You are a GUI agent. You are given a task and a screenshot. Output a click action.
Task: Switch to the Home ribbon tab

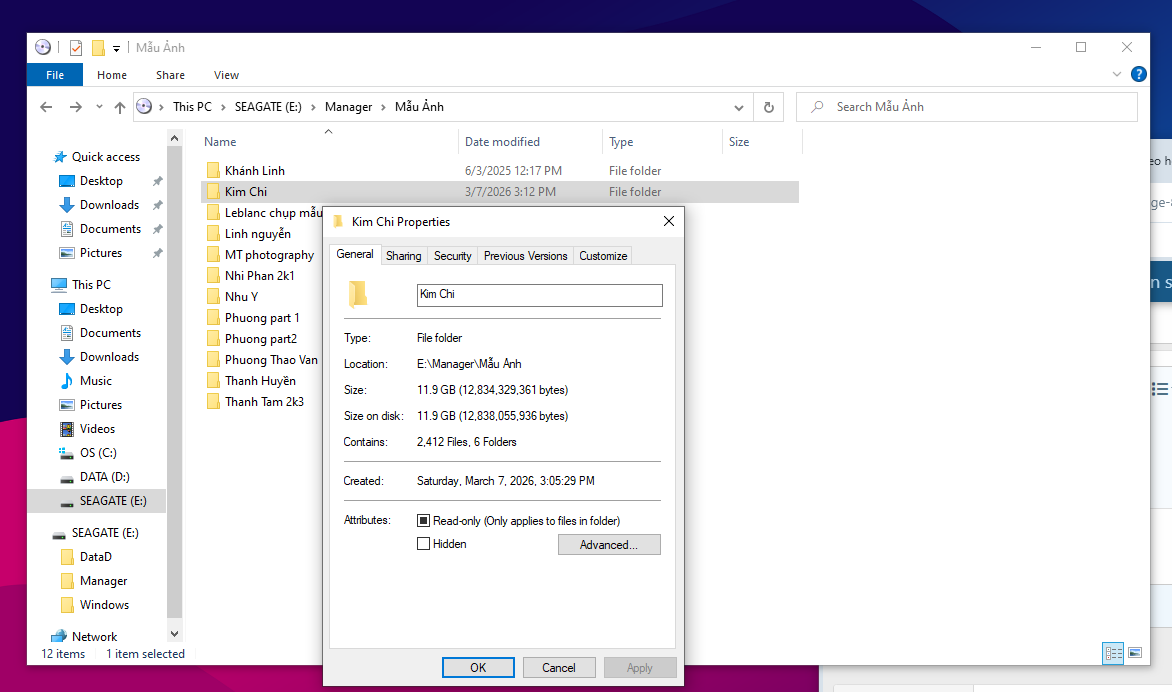click(111, 75)
